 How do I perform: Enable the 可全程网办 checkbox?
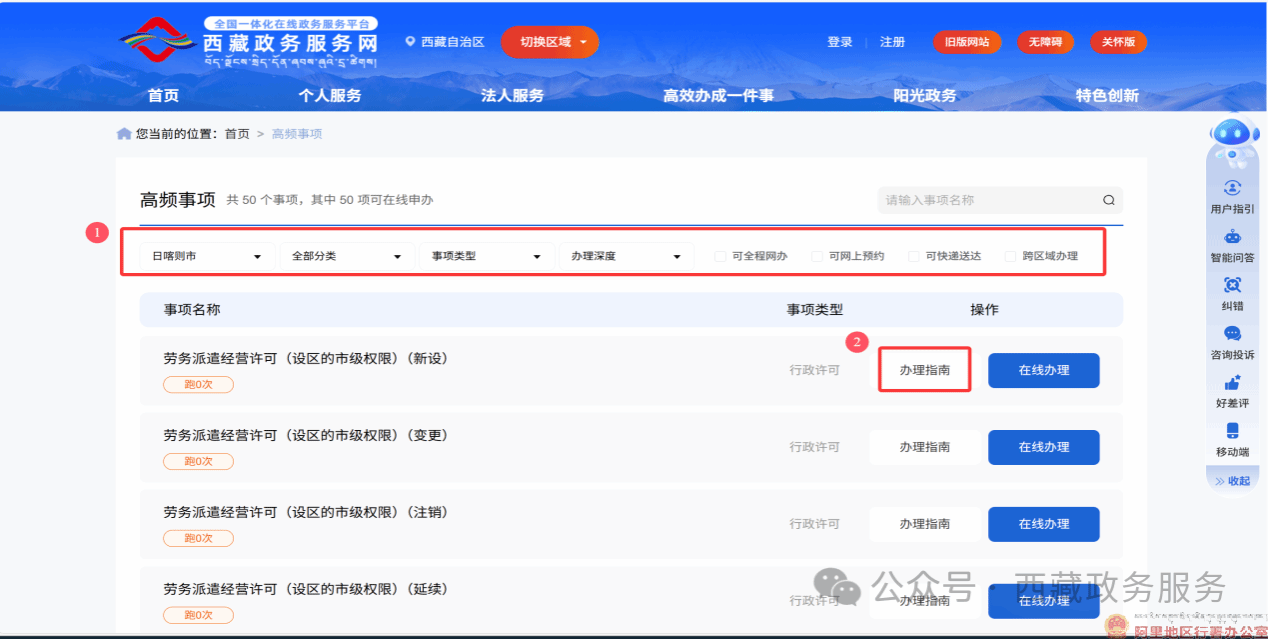click(720, 256)
